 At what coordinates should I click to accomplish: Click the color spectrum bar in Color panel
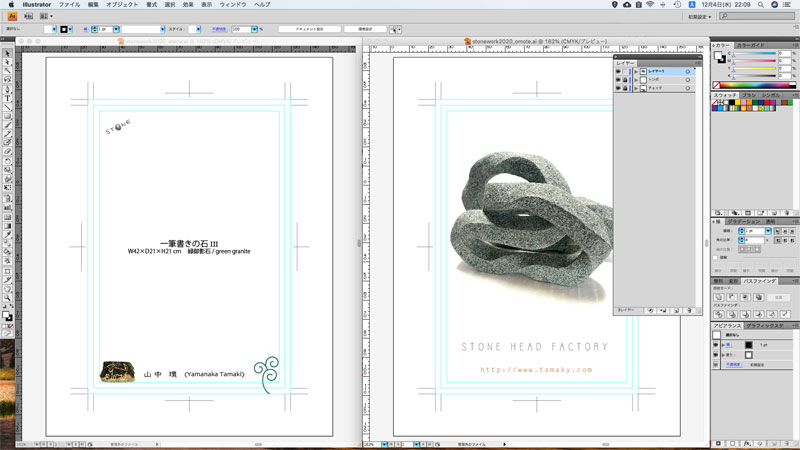pos(753,84)
